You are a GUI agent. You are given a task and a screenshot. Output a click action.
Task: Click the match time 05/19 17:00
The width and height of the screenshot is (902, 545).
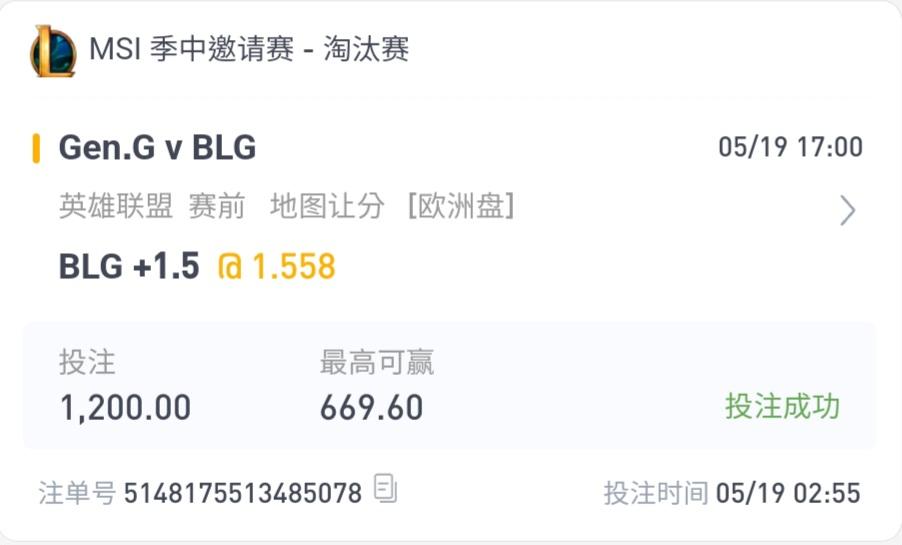pyautogui.click(x=790, y=147)
